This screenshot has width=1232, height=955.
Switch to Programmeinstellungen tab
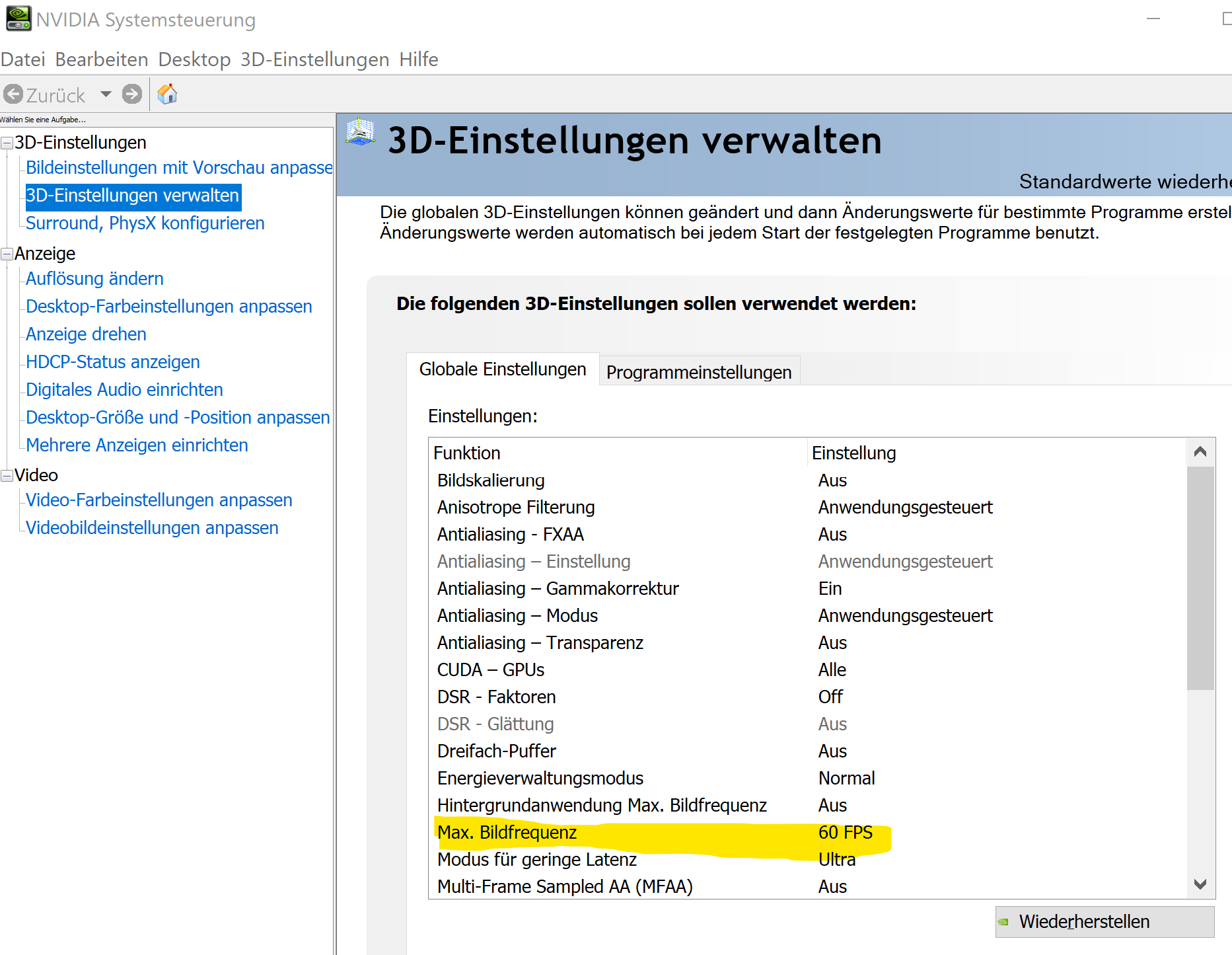pyautogui.click(x=699, y=372)
